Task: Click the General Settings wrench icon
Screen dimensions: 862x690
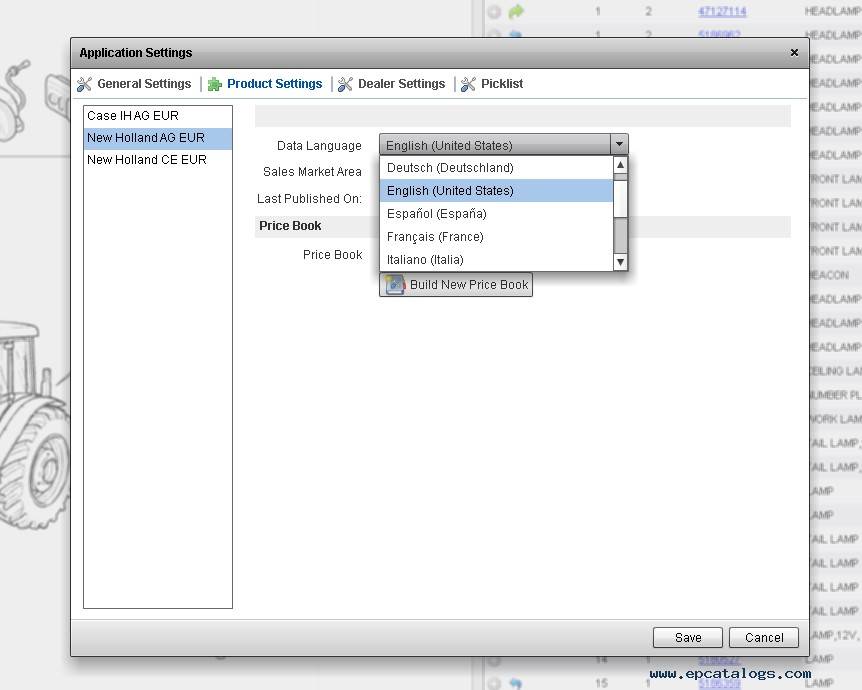Action: pos(85,84)
